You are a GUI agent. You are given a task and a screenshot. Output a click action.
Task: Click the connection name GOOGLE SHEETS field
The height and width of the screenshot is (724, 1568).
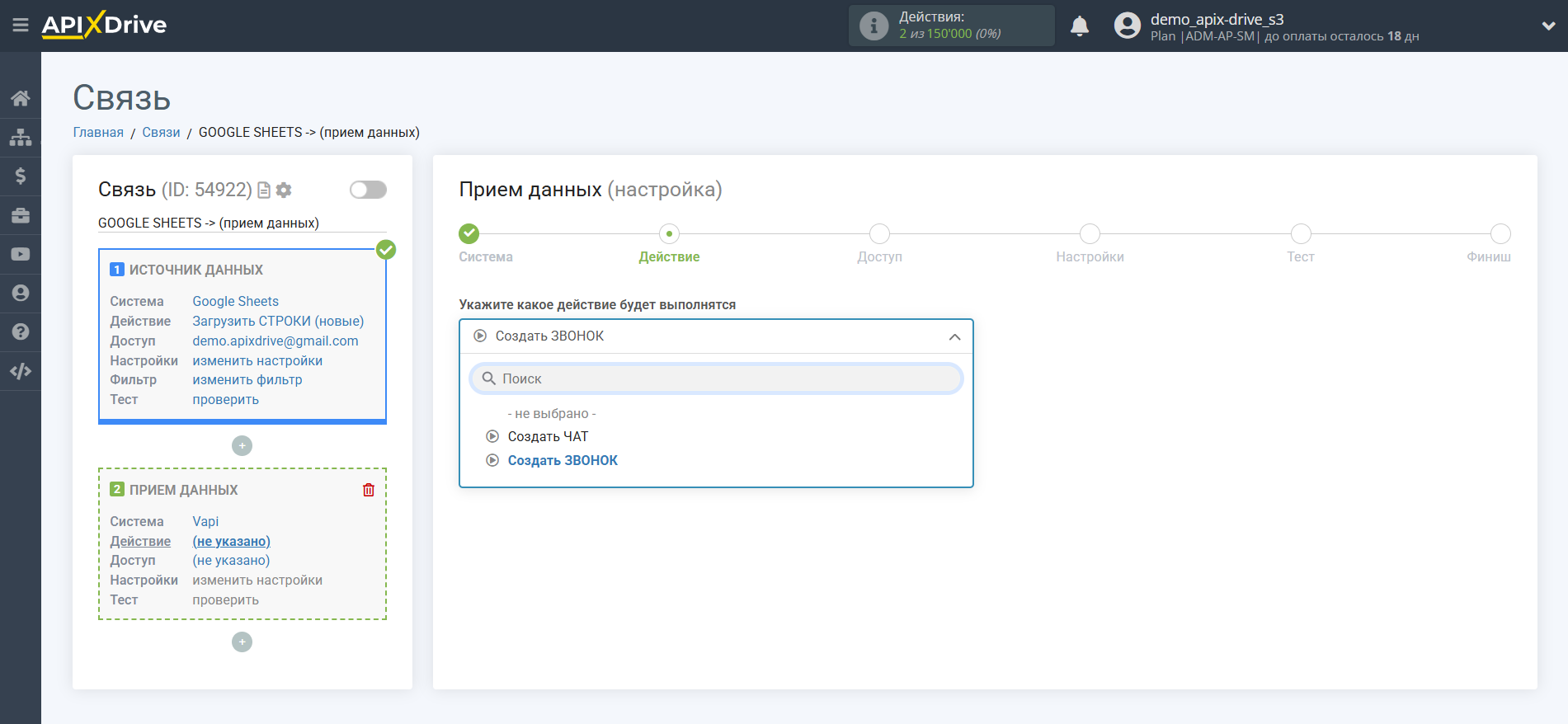(242, 223)
